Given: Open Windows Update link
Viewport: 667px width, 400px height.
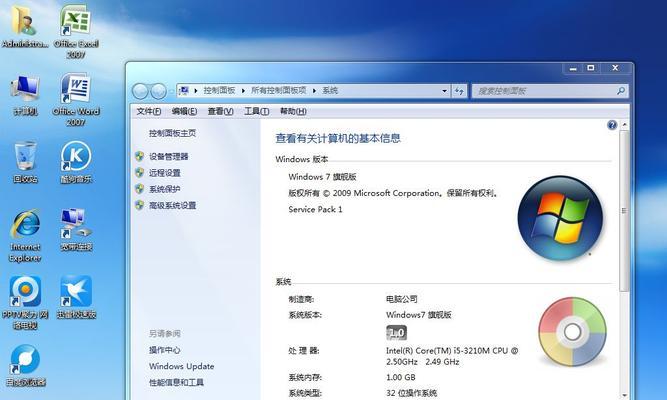Looking at the screenshot, I should (x=182, y=366).
